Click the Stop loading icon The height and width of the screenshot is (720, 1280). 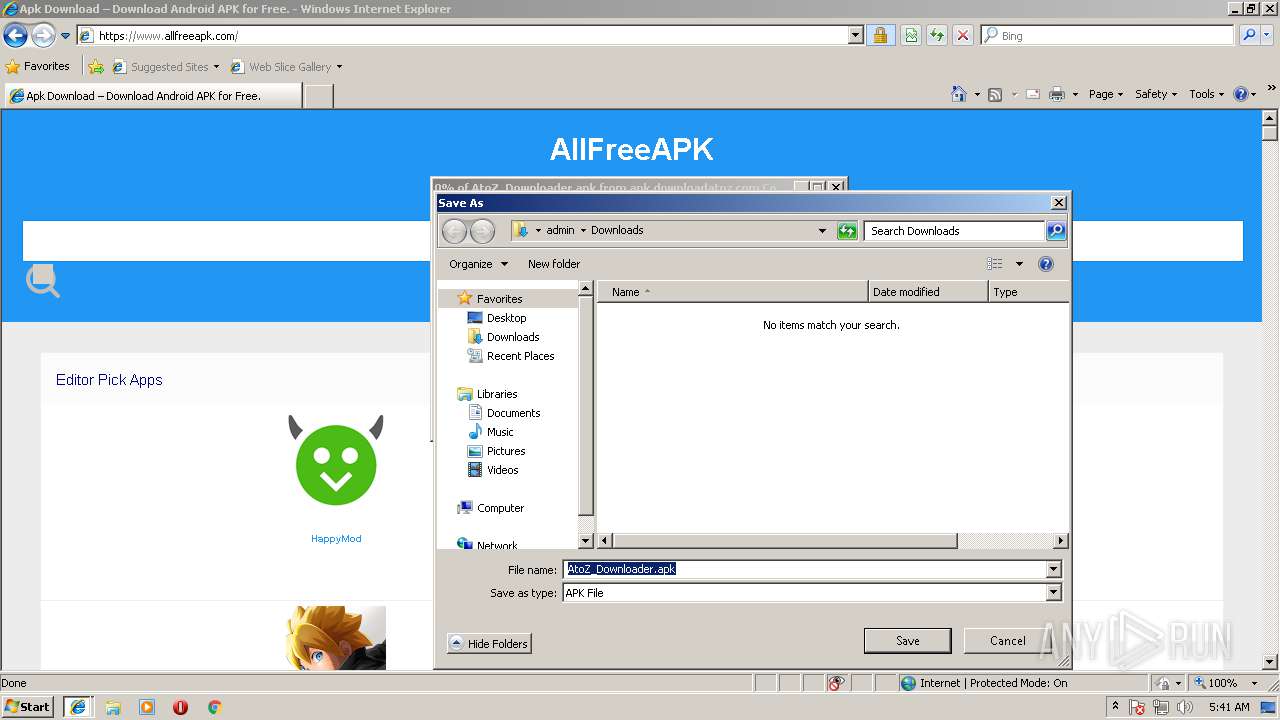click(962, 36)
